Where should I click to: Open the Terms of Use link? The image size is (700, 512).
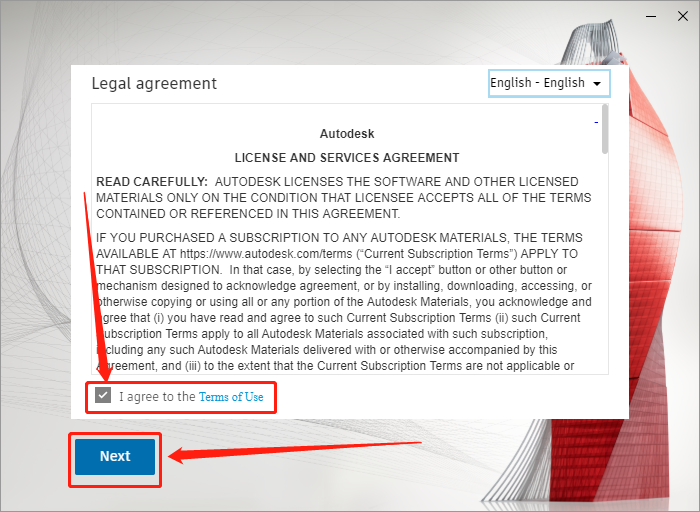click(x=231, y=397)
